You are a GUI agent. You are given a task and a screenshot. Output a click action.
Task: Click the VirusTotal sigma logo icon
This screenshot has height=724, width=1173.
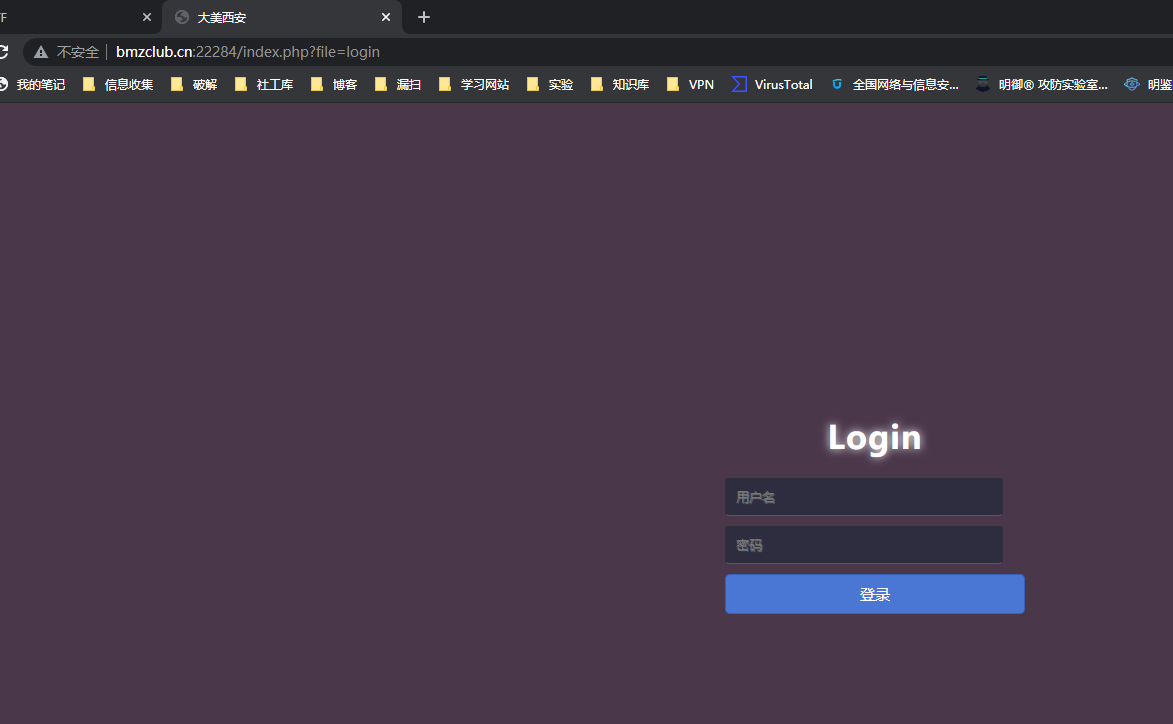(x=739, y=85)
